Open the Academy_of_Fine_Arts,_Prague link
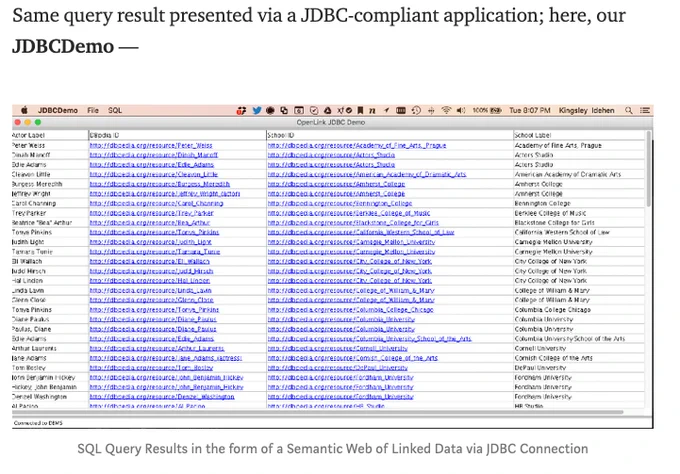 pos(357,146)
